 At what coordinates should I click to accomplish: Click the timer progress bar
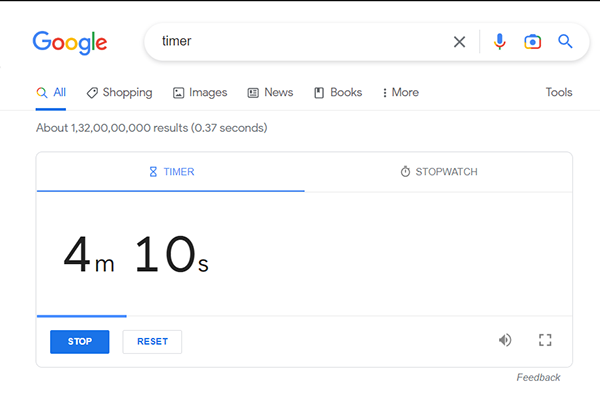pos(304,316)
